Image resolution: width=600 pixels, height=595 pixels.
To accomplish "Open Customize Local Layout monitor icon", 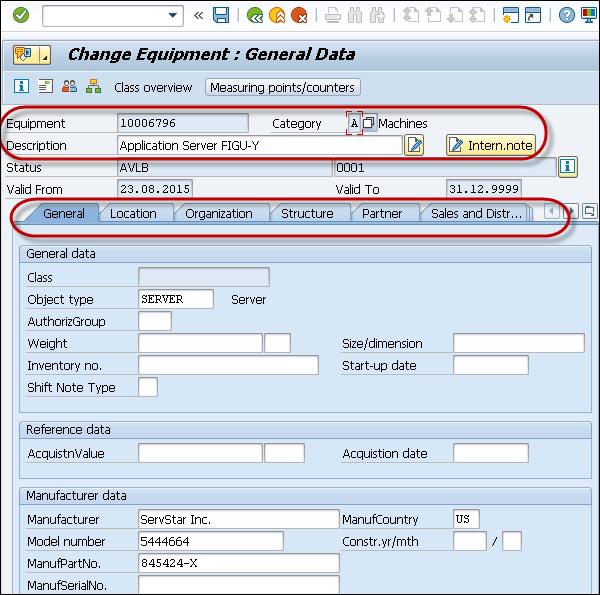I will tap(589, 16).
